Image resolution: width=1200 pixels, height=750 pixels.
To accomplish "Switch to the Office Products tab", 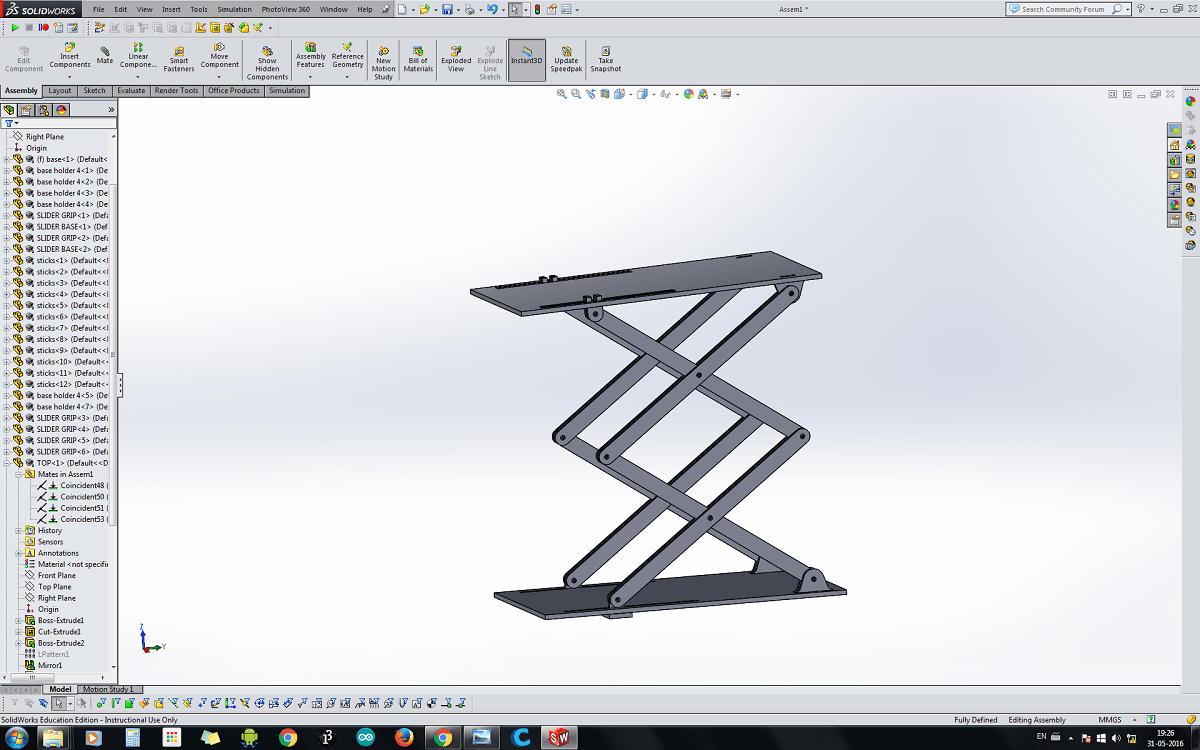I will pos(234,90).
